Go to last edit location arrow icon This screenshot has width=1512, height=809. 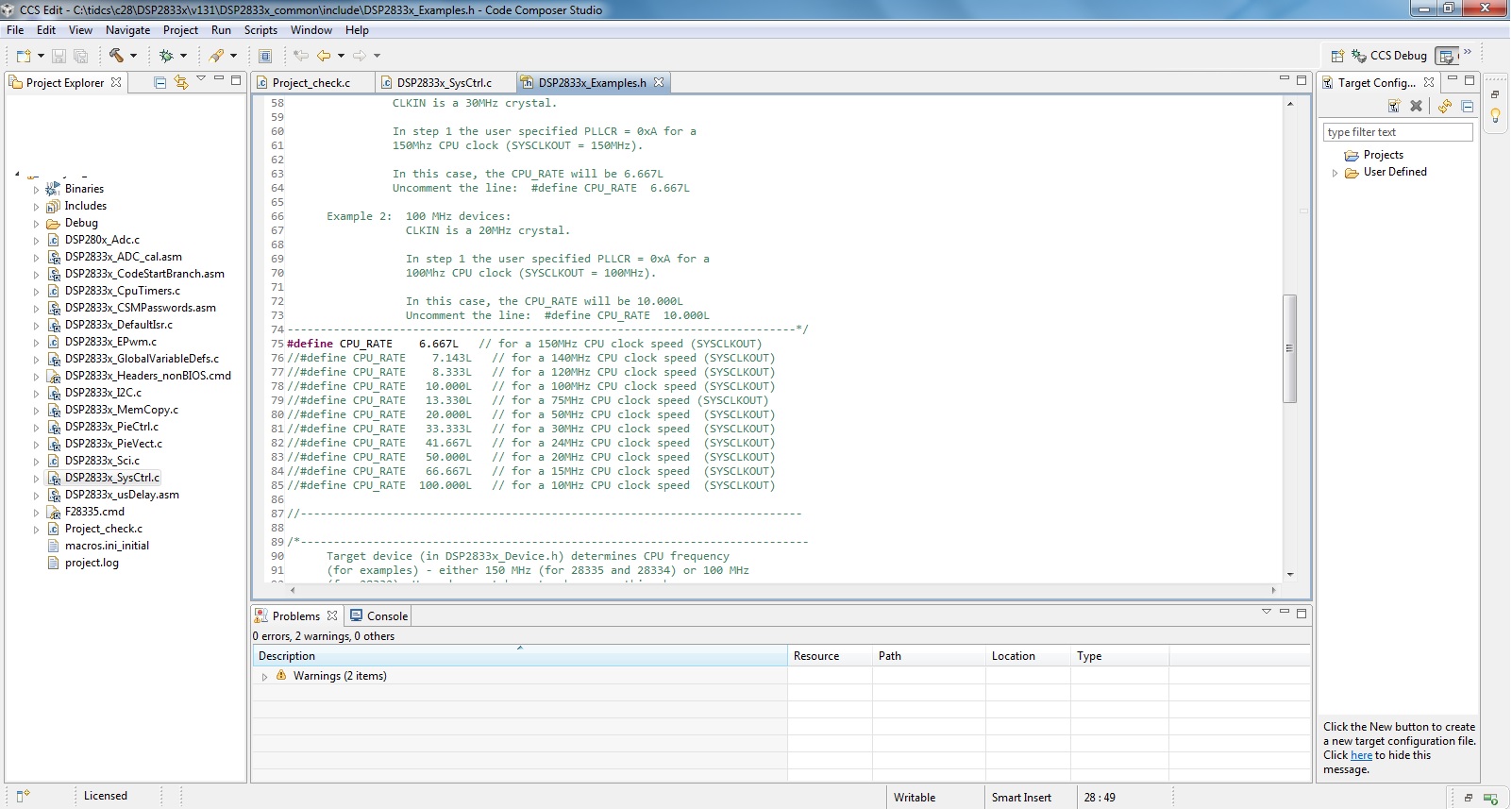point(301,56)
